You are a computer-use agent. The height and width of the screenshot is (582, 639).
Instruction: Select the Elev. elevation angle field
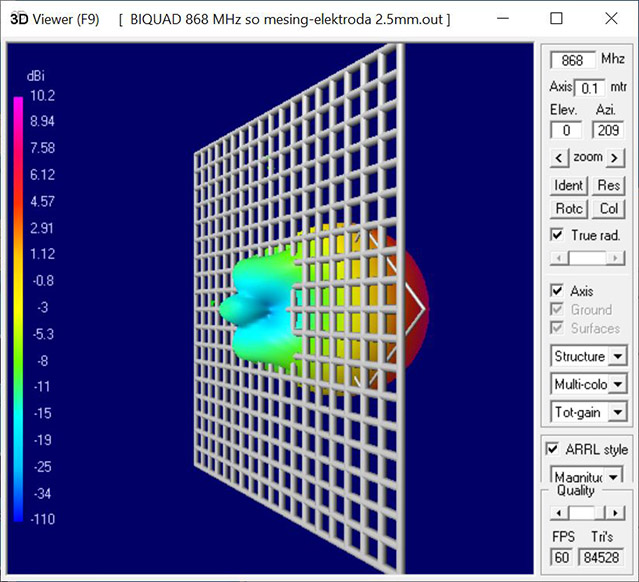[566, 130]
